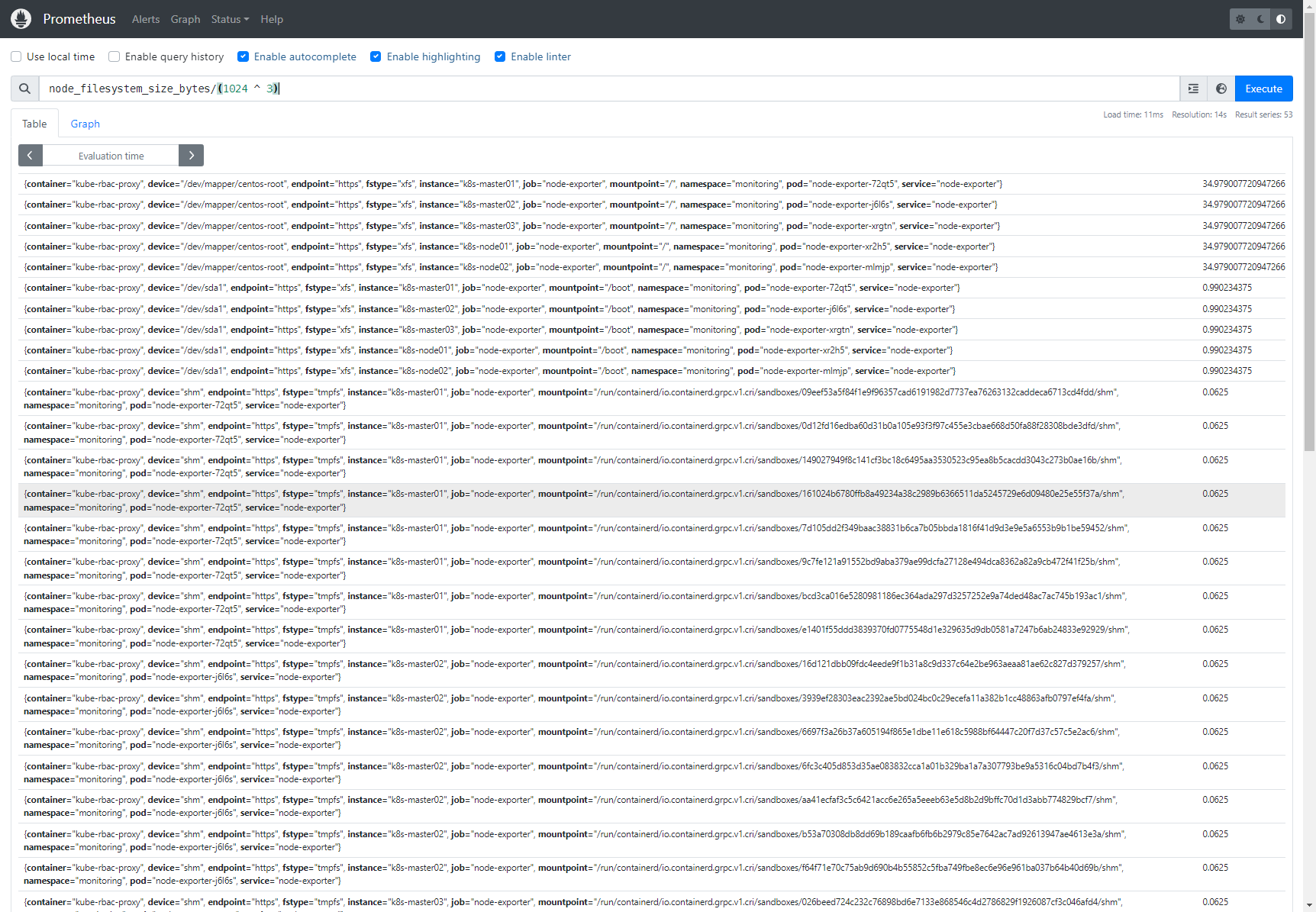This screenshot has height=912, width=1316.
Task: Click the shm row with sandbox 0d12fd16edba
Action: (652, 433)
